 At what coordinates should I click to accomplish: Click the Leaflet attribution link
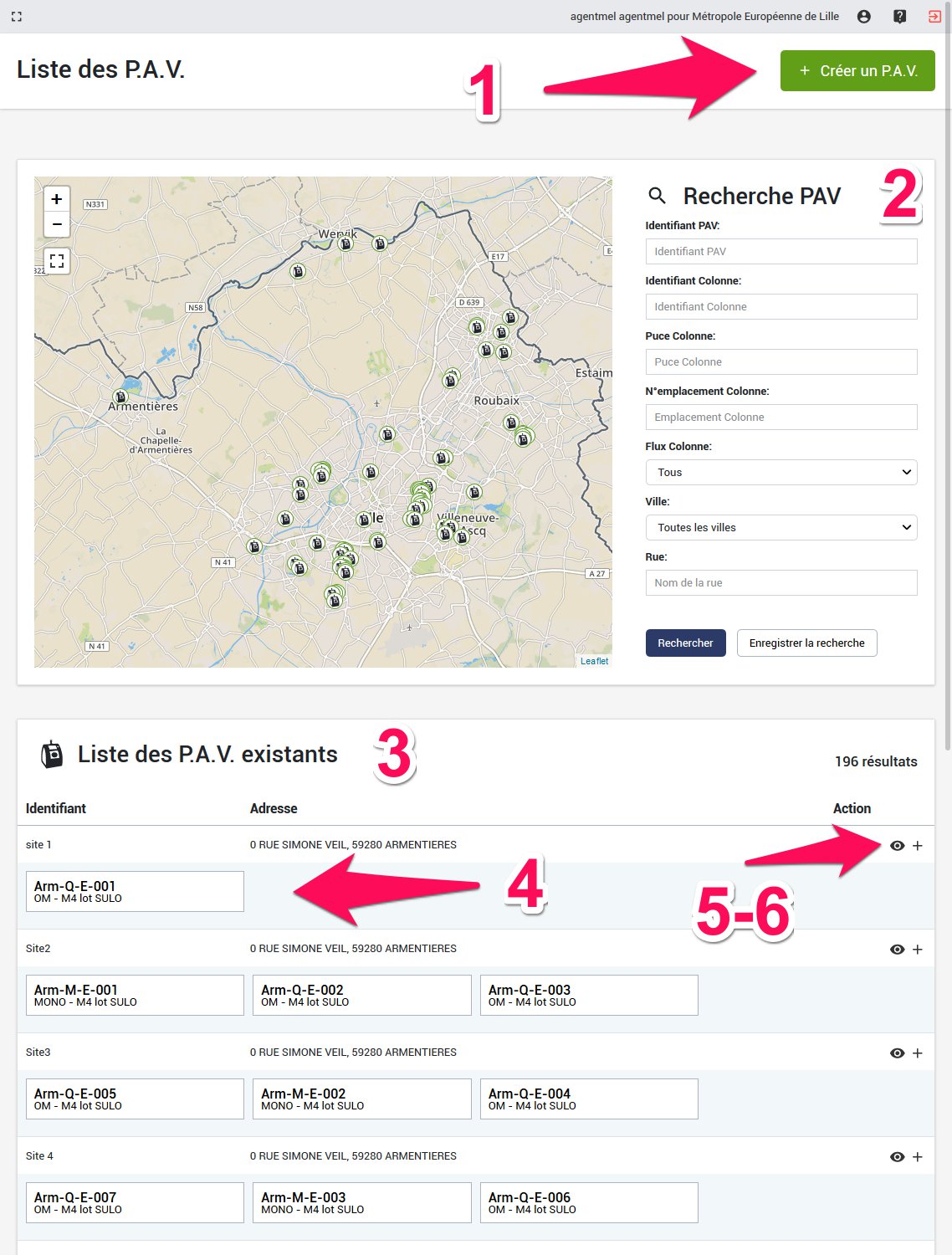595,661
